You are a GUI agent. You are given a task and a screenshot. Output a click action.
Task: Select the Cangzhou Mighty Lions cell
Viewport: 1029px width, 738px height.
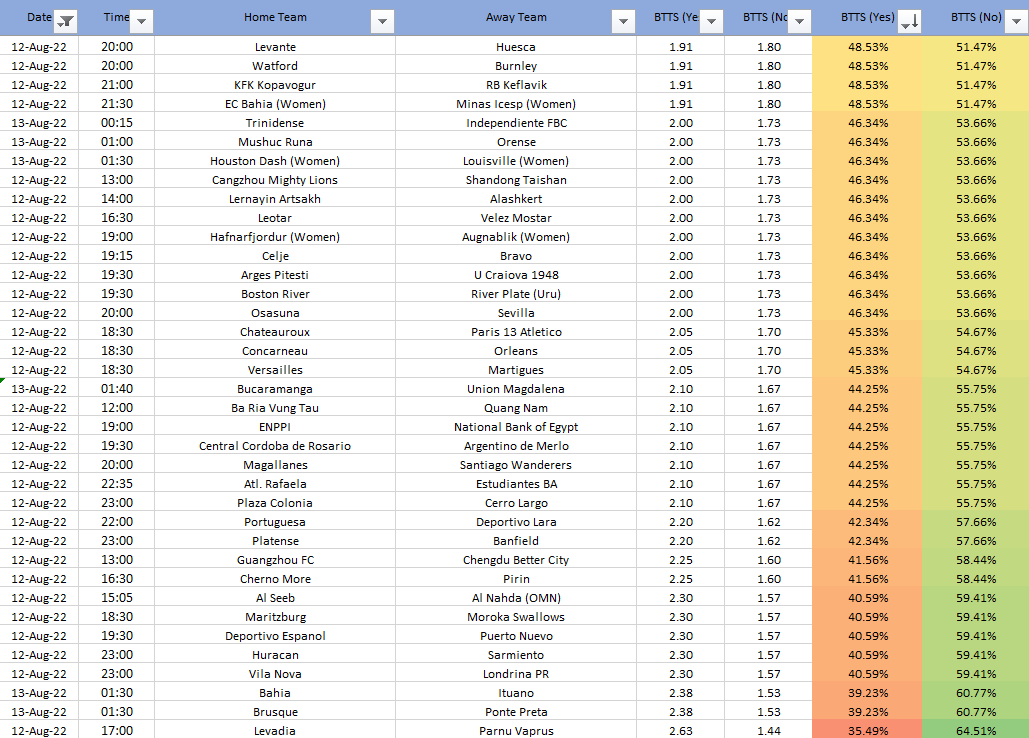[x=275, y=180]
